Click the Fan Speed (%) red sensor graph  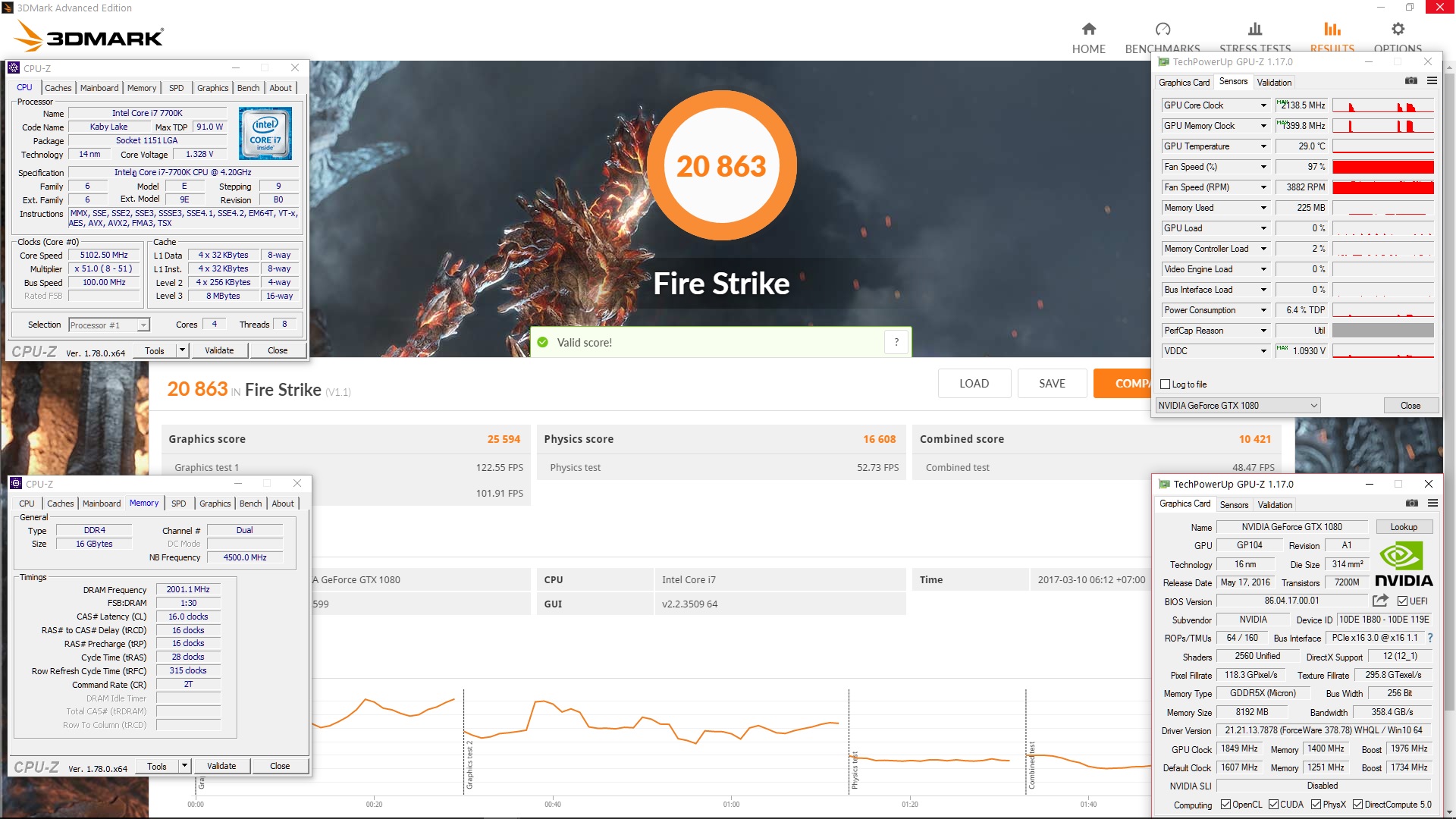(1382, 167)
